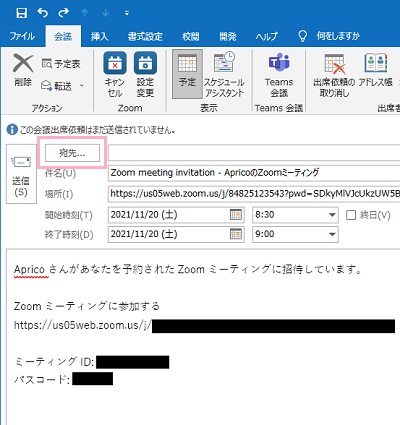Switch to the 校閲 tab

coord(190,36)
